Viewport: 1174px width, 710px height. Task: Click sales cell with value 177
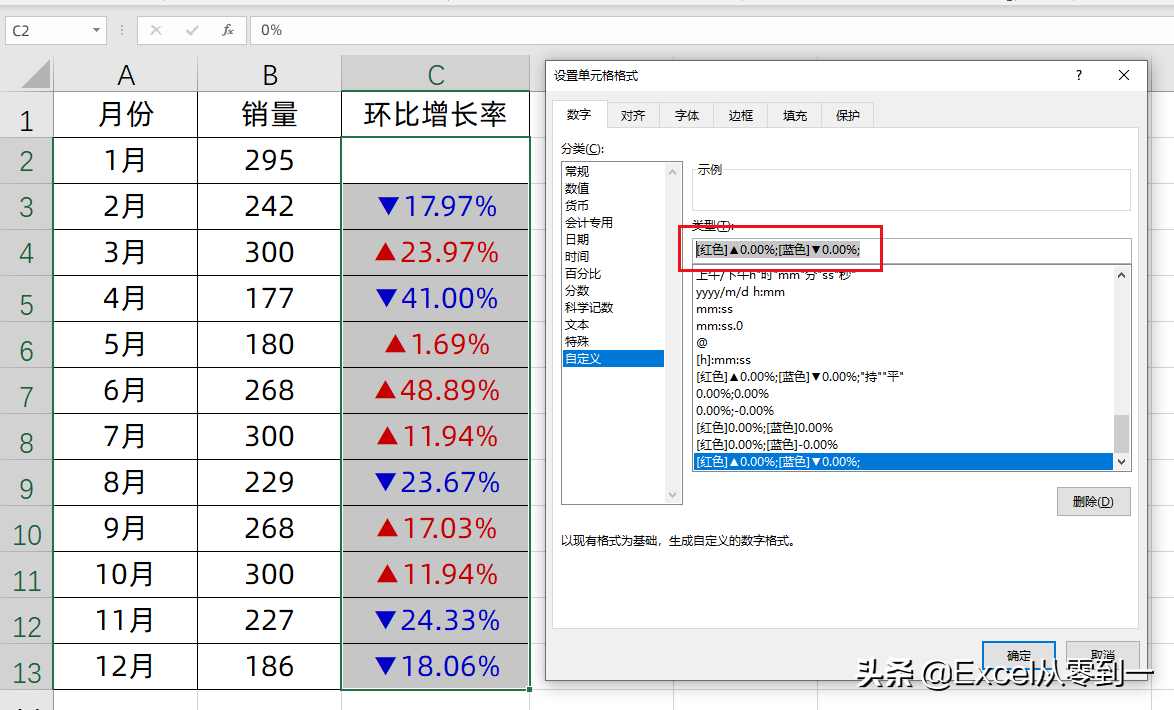click(270, 298)
